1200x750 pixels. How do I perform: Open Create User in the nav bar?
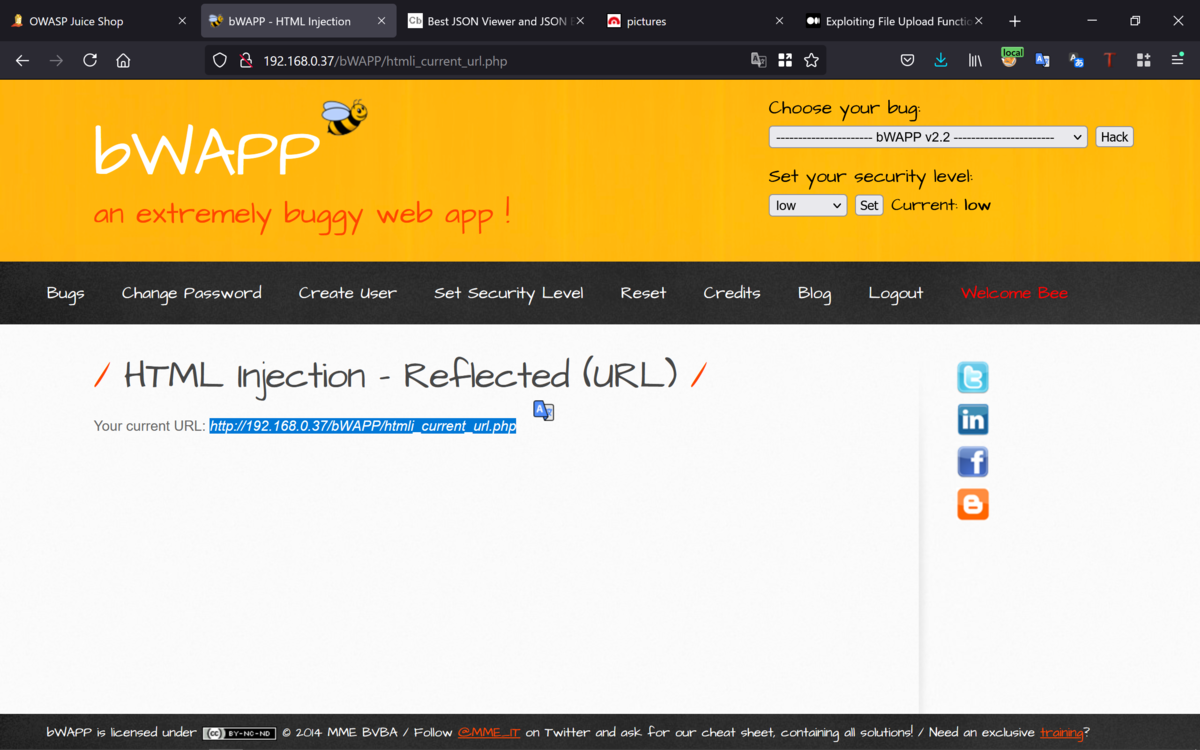[x=347, y=293]
